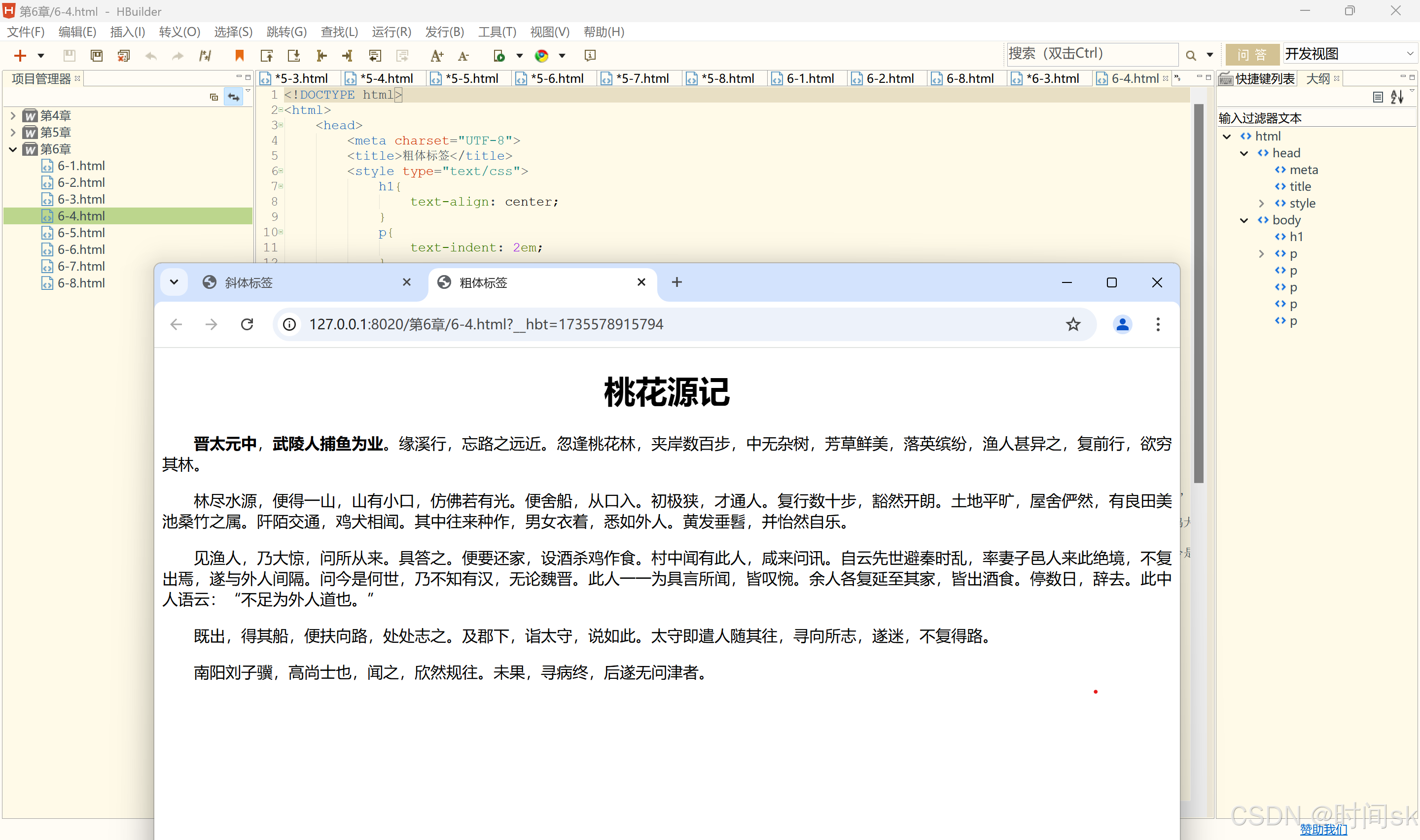Click the Save All toolbar icon

pos(97,56)
